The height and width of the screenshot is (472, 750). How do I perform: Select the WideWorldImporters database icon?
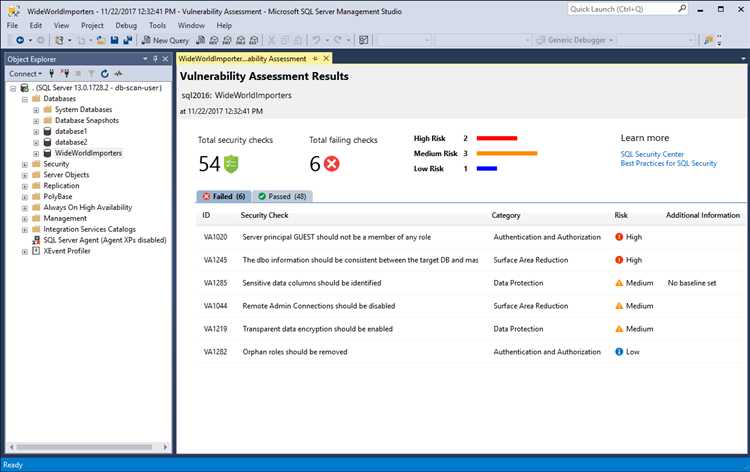(48, 153)
